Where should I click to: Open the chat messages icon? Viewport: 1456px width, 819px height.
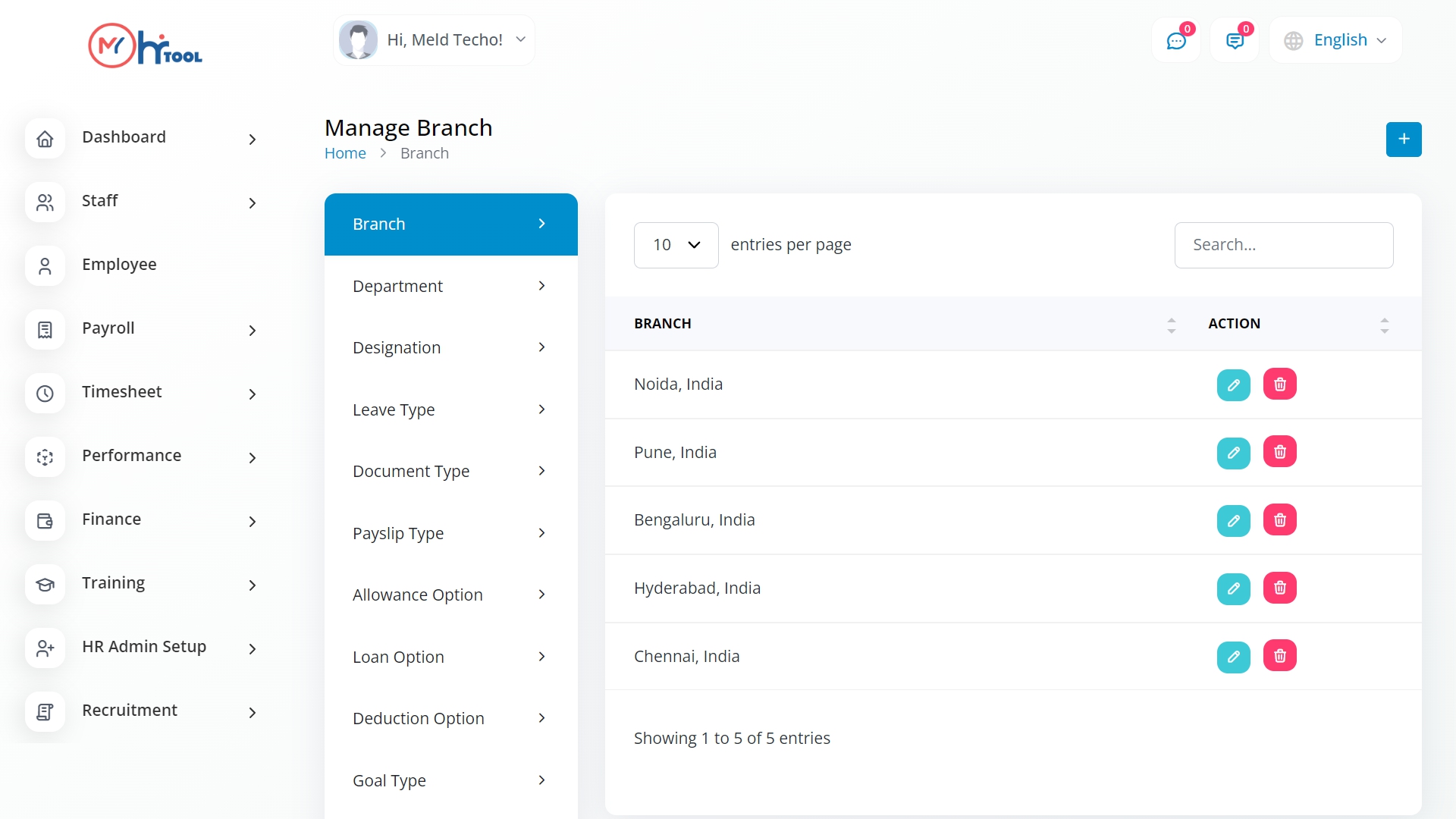[1177, 39]
